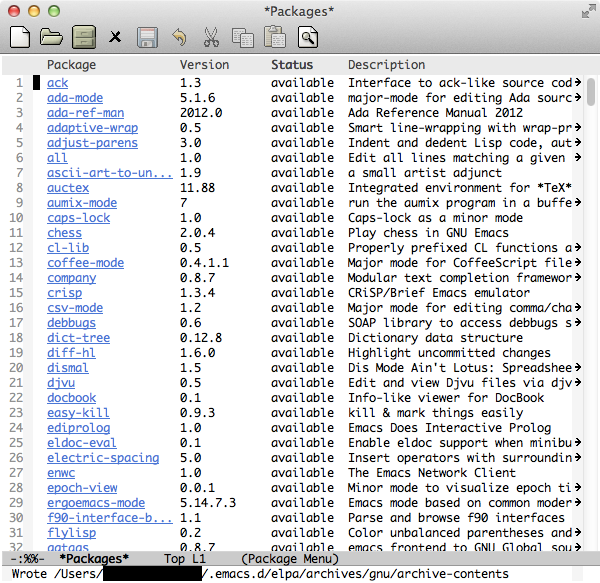Open the eldoc-eval package link
This screenshot has width=600, height=583.
tap(82, 443)
